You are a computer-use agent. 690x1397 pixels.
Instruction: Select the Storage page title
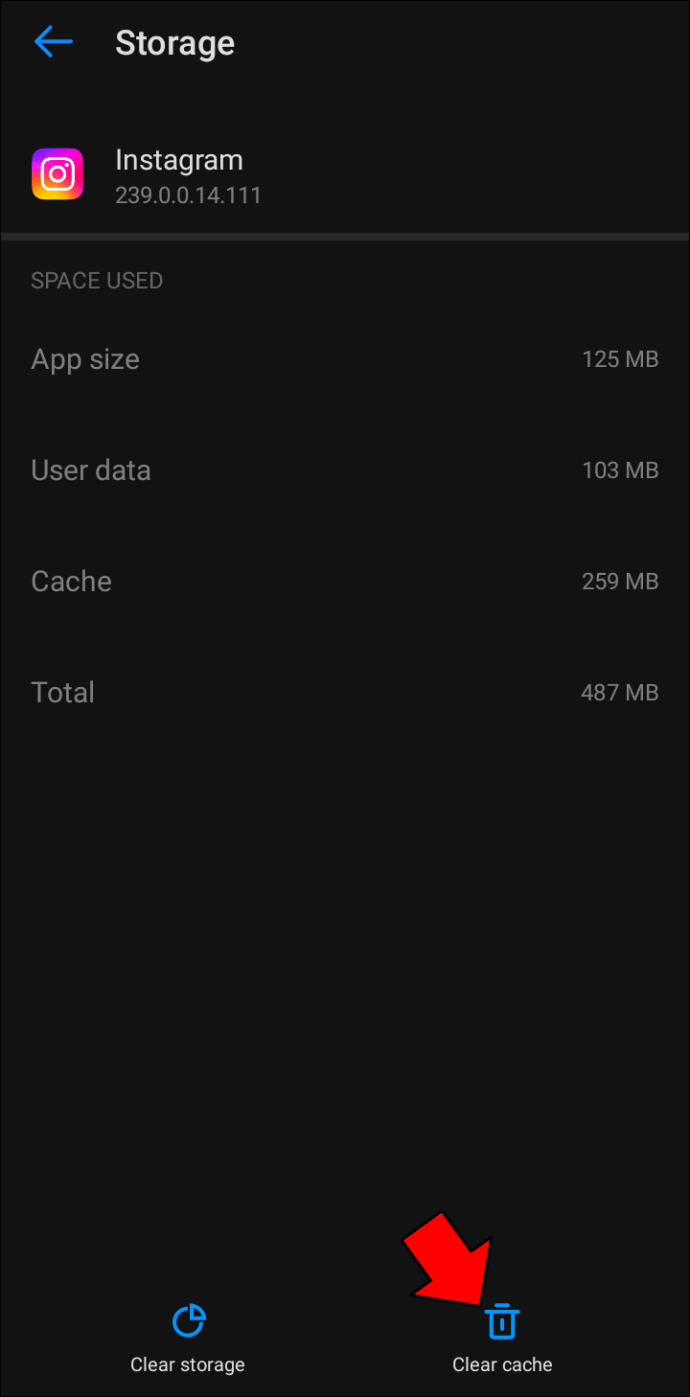point(175,42)
